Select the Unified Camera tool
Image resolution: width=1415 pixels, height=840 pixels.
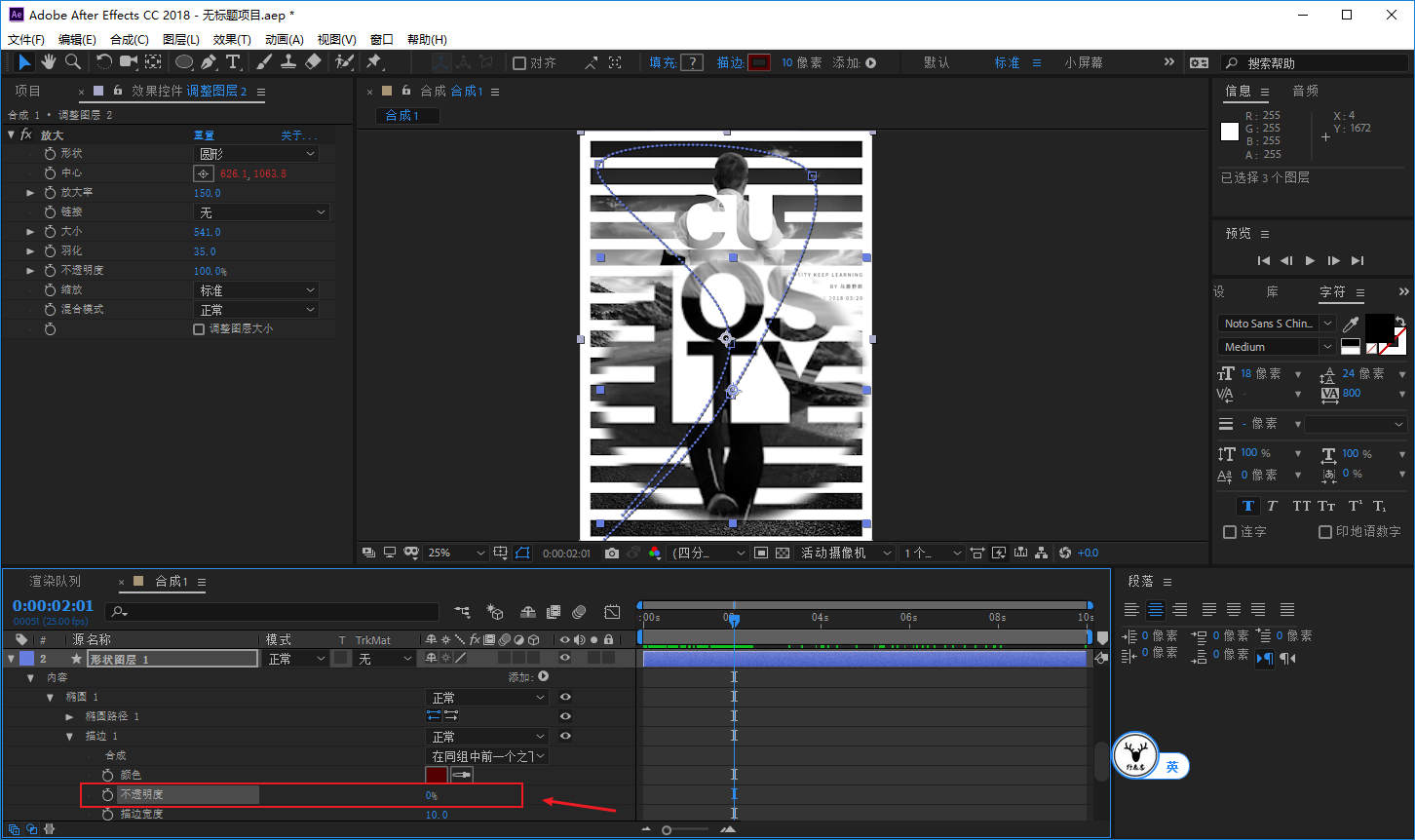129,62
